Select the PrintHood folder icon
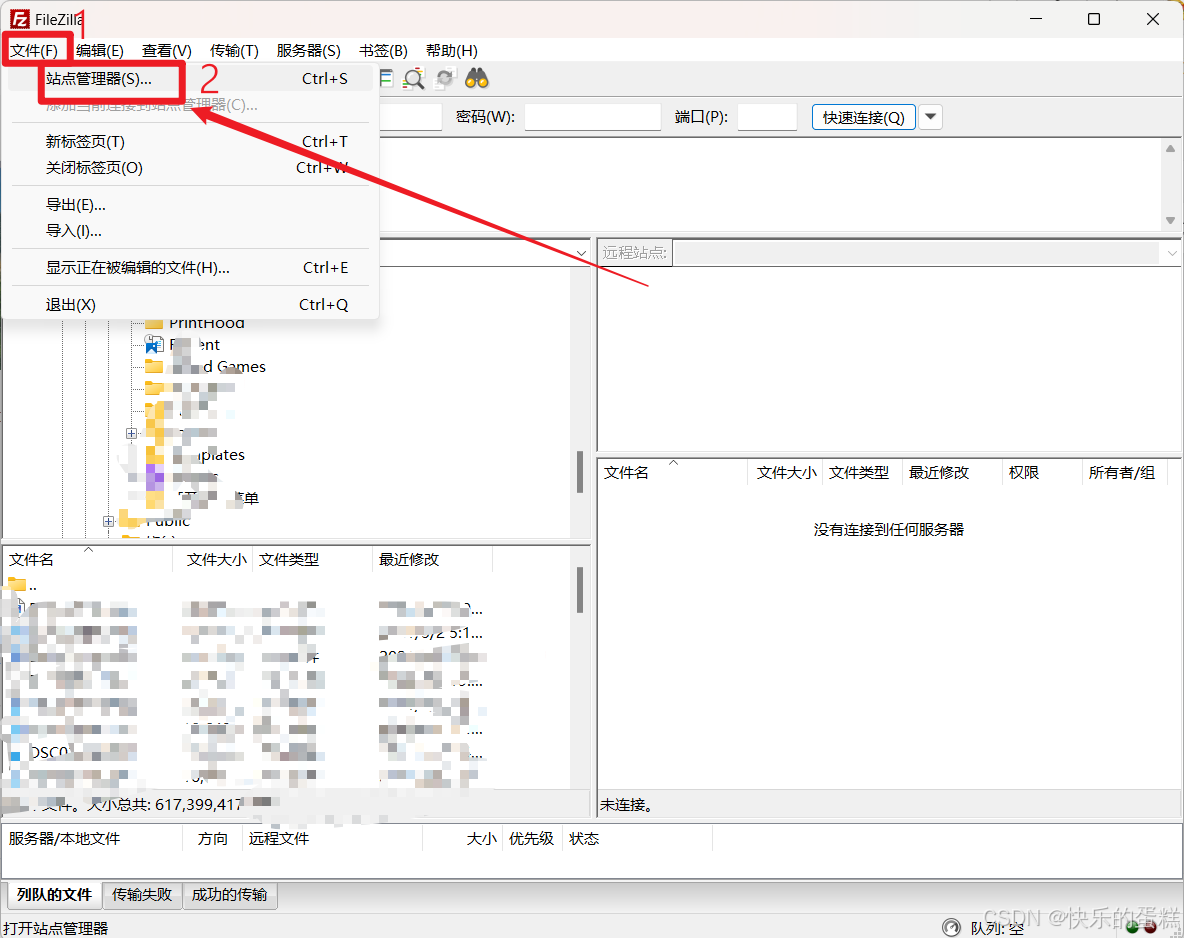1184x938 pixels. 154,323
